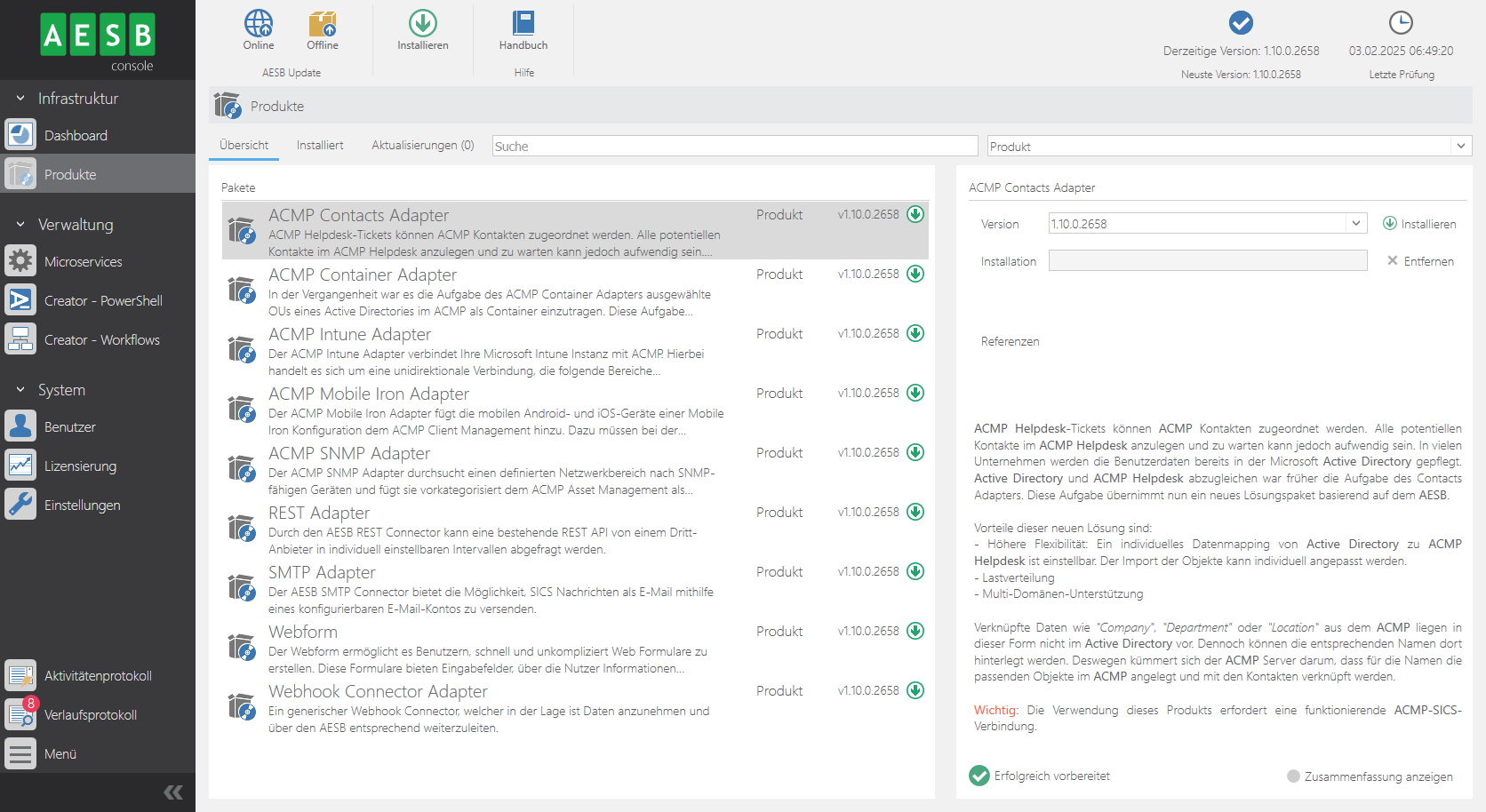
Task: Click the Suche search field
Action: click(734, 147)
